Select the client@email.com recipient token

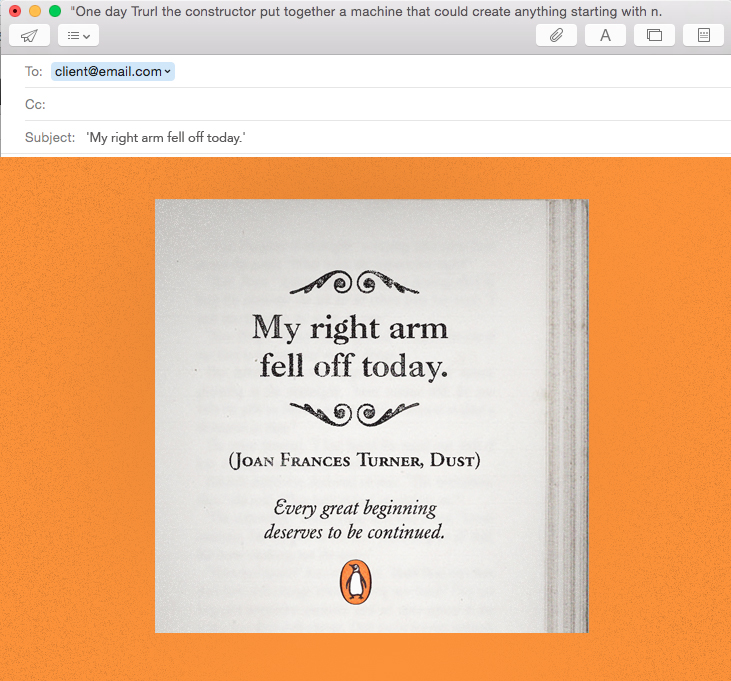click(x=113, y=71)
